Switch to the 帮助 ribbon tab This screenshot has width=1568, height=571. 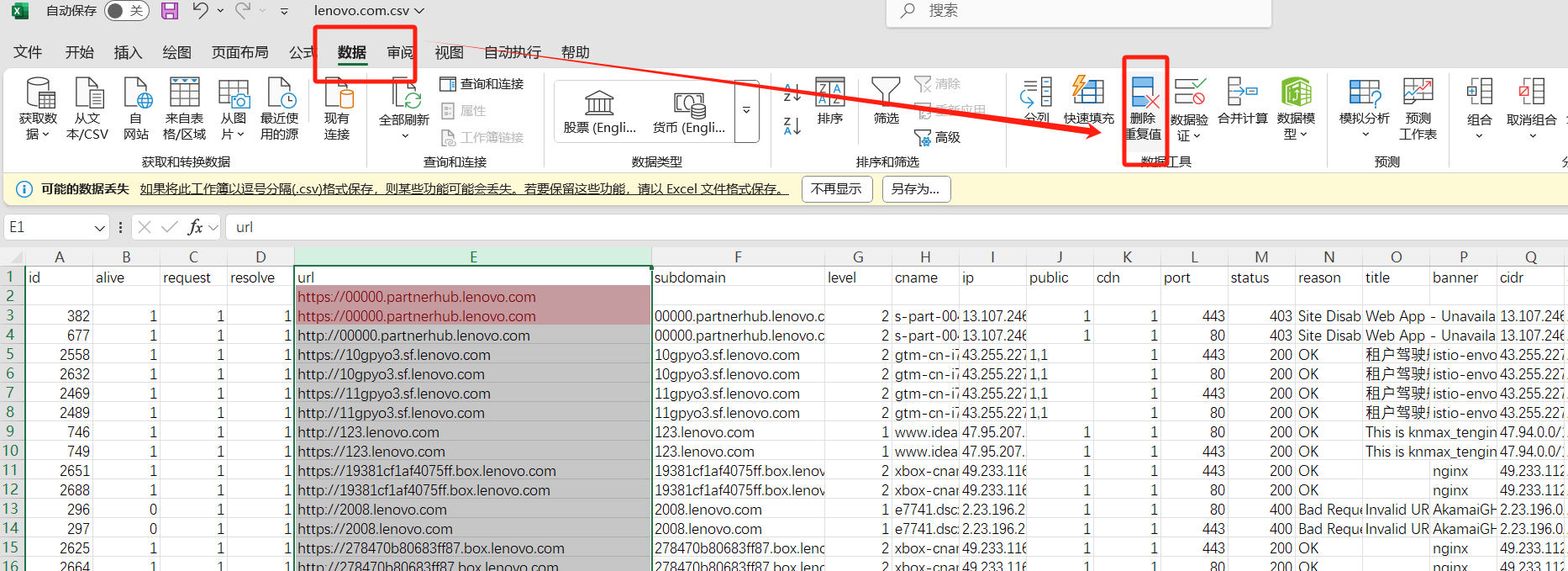[x=575, y=52]
